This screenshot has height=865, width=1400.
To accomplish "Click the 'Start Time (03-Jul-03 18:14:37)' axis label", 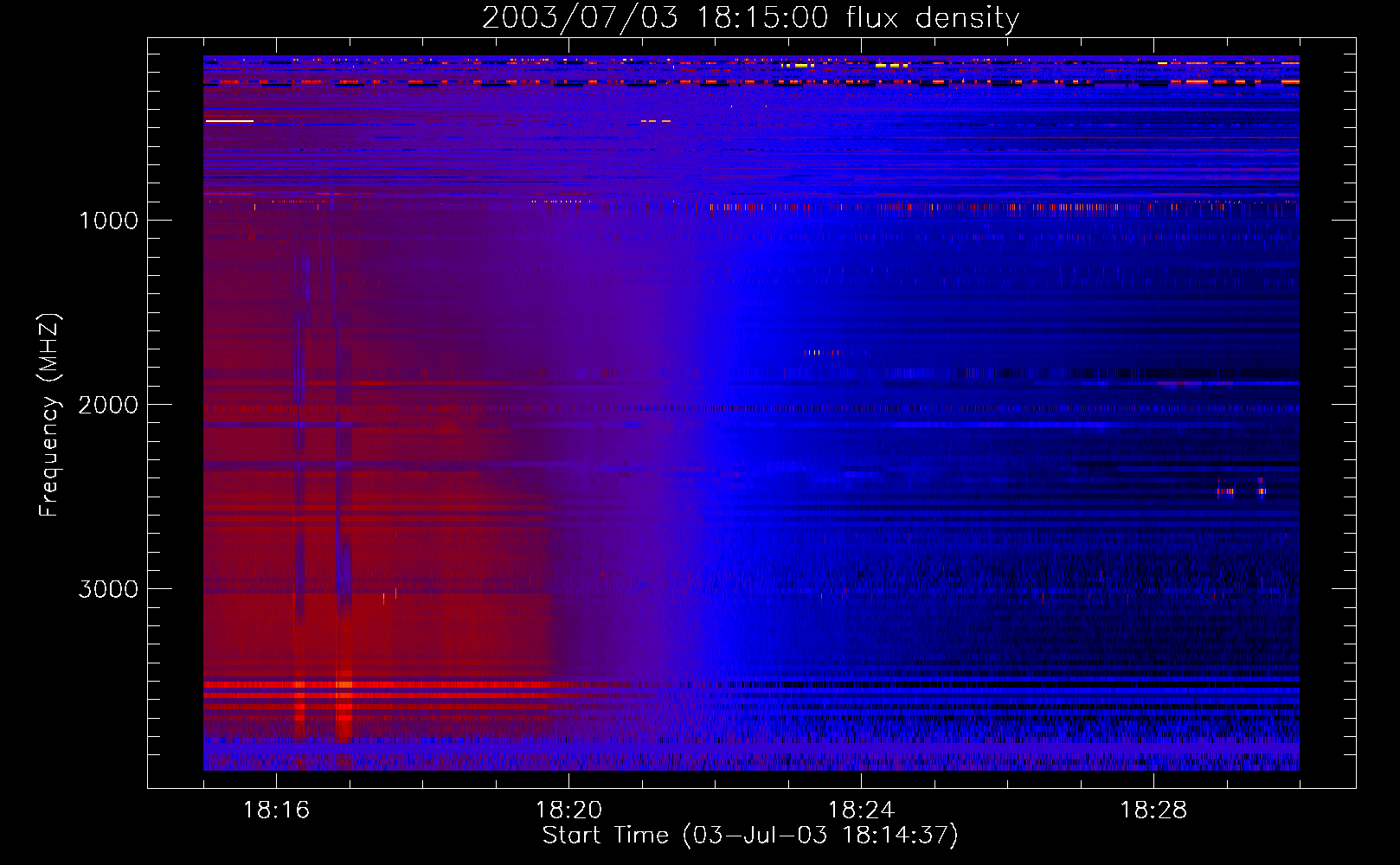I will point(750,836).
